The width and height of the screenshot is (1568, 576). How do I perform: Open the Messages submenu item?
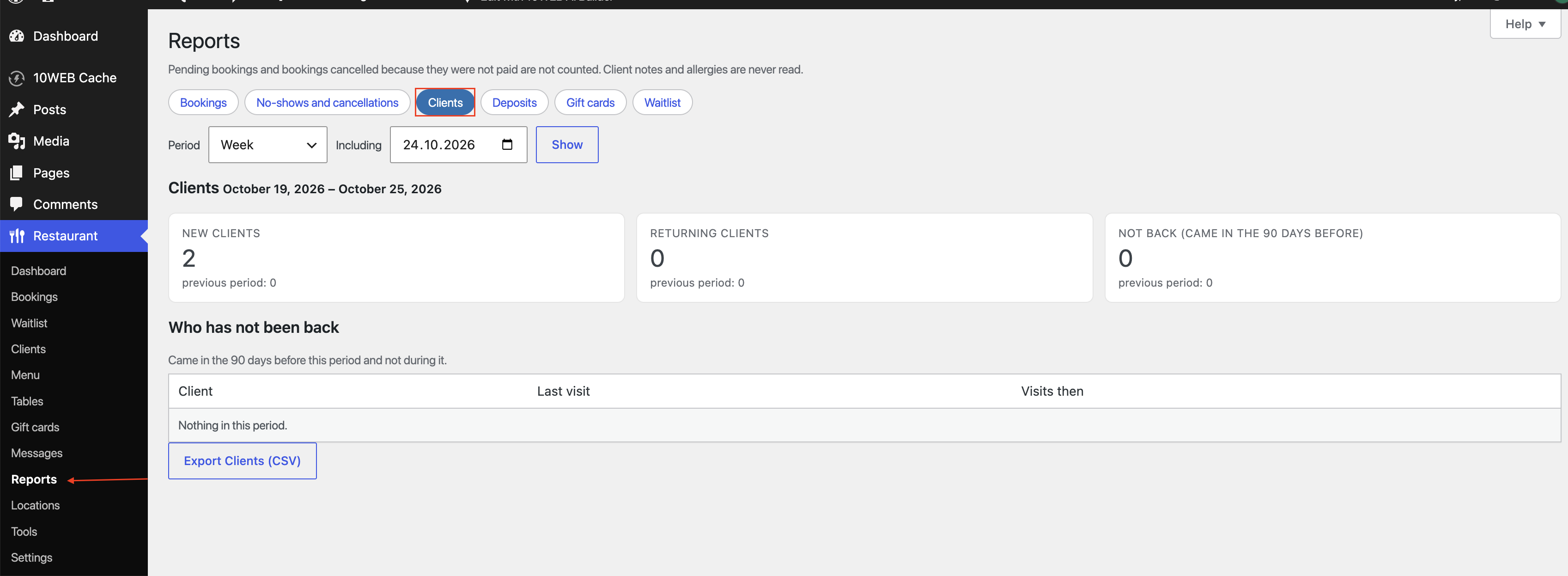(x=36, y=453)
